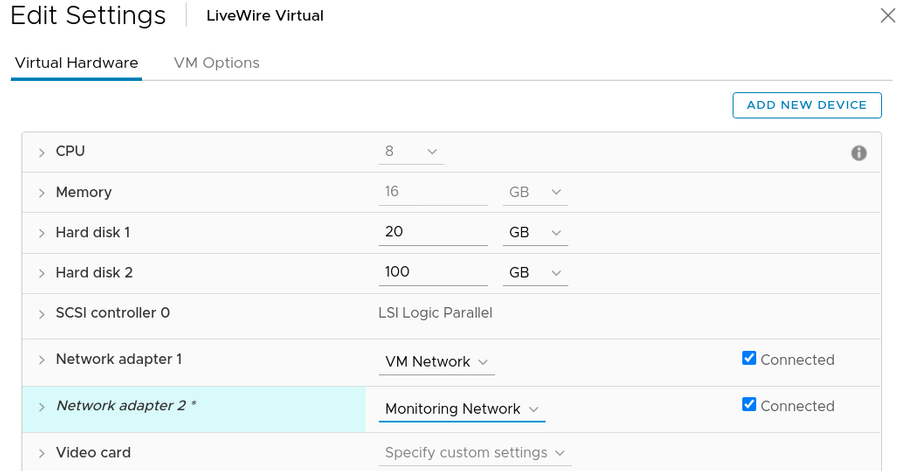Expand the Hard disk 1 row
The width and height of the screenshot is (906, 471).
pyautogui.click(x=42, y=233)
